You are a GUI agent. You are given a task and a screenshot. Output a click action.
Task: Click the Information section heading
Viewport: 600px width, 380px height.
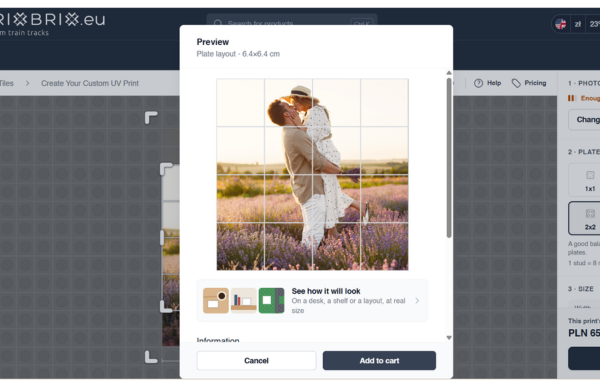pyautogui.click(x=218, y=339)
